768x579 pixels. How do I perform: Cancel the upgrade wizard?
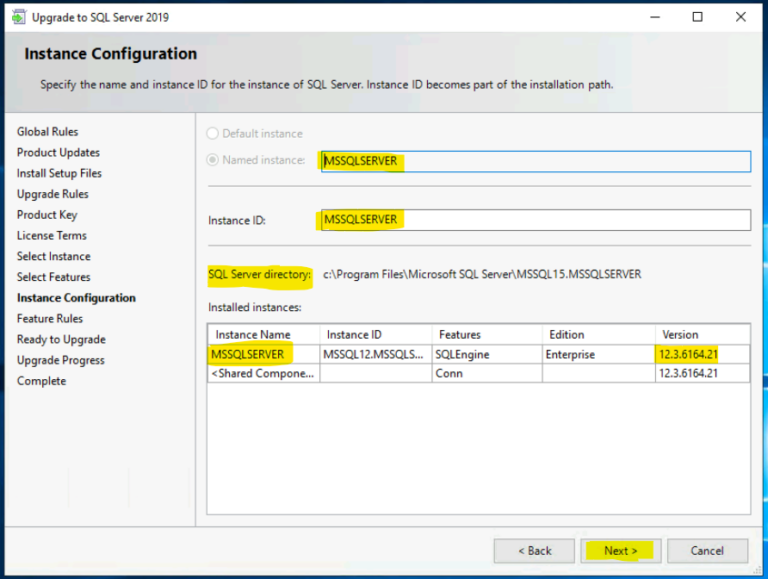[707, 551]
